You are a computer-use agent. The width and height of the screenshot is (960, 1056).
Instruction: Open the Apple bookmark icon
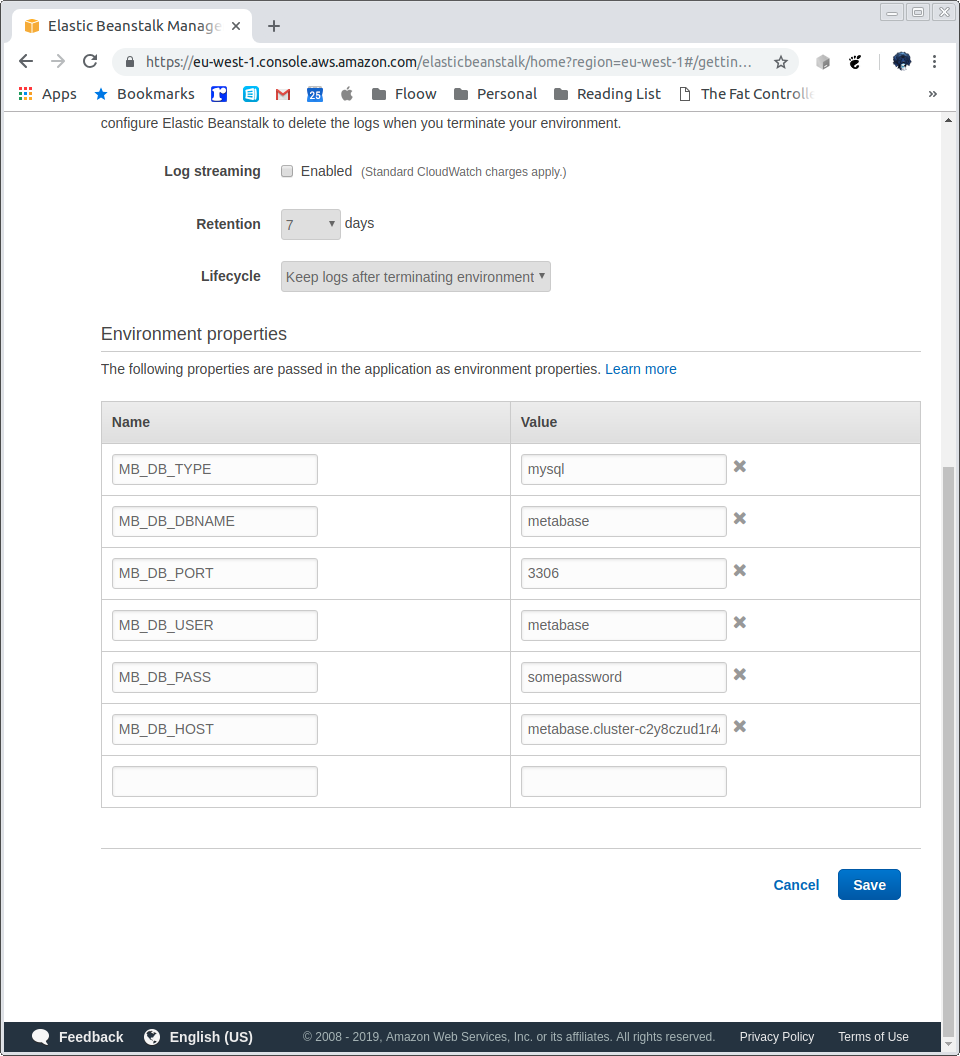[x=347, y=94]
